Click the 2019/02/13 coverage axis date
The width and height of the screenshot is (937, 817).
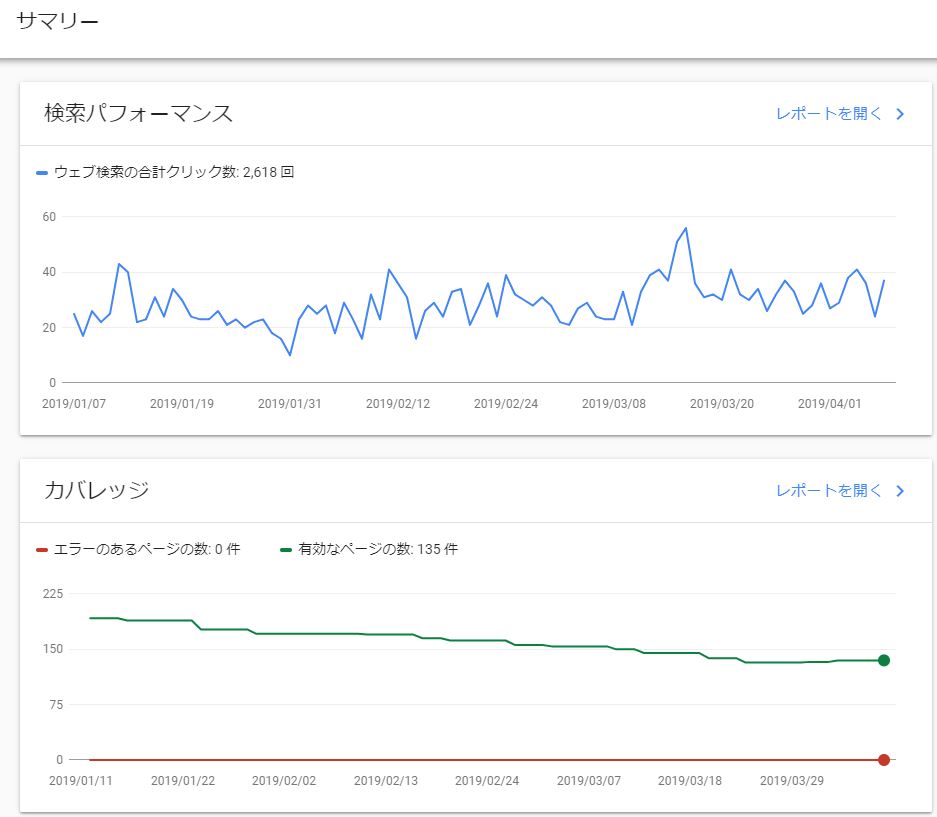click(x=385, y=781)
